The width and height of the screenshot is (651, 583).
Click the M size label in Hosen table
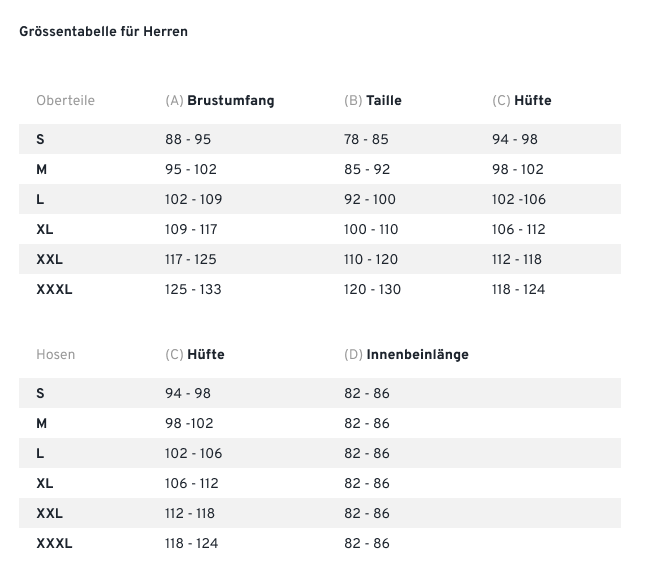[x=41, y=424]
